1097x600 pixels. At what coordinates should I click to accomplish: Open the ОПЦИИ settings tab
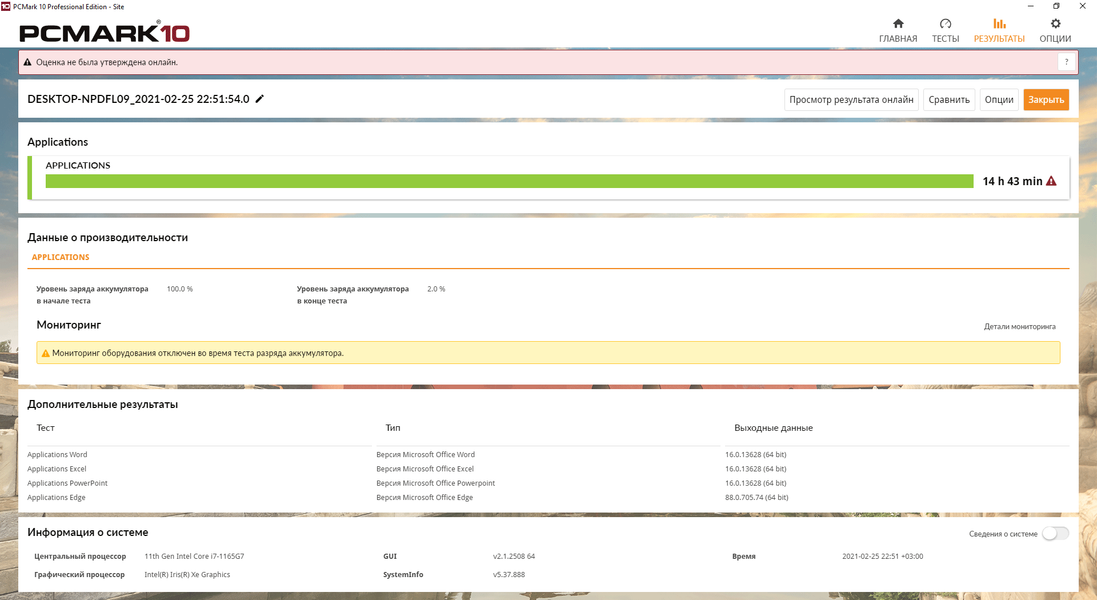click(x=1055, y=31)
